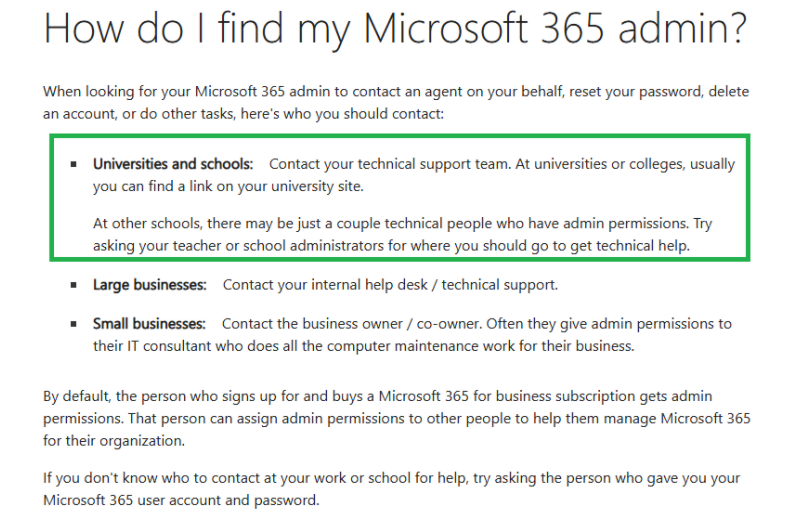Select the 'Small businesses:' bold label
Screen dimensions: 812x520
coord(149,324)
